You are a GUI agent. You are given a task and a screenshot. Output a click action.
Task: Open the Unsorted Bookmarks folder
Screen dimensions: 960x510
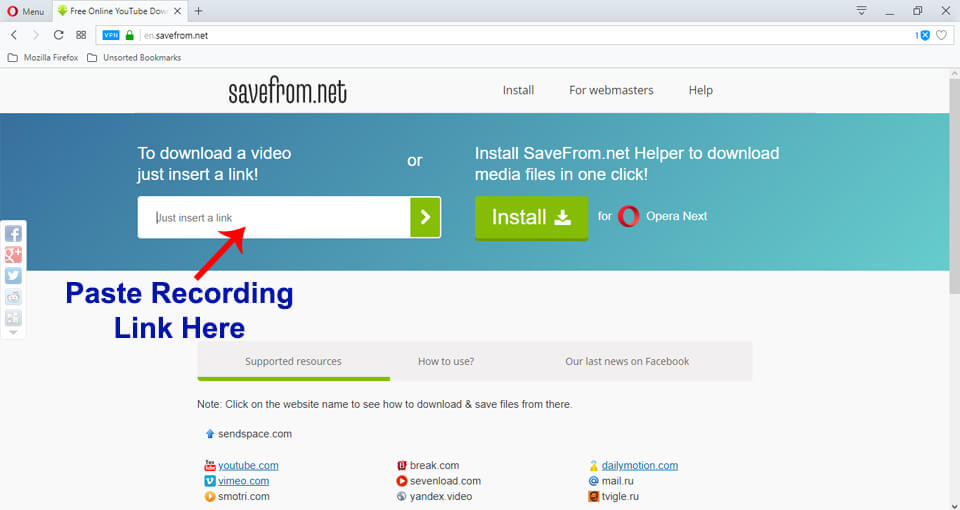click(134, 58)
